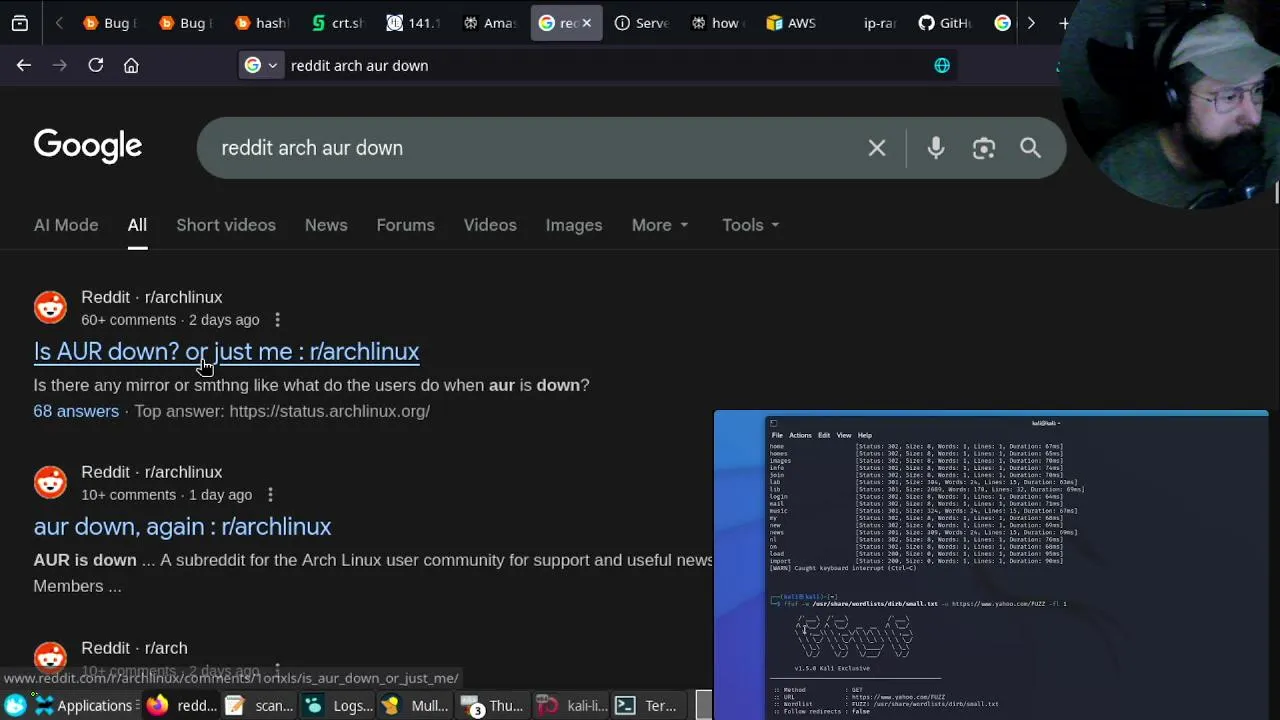The image size is (1280, 720).
Task: Switch to the 'ip-ra' browser tab
Action: [869, 23]
